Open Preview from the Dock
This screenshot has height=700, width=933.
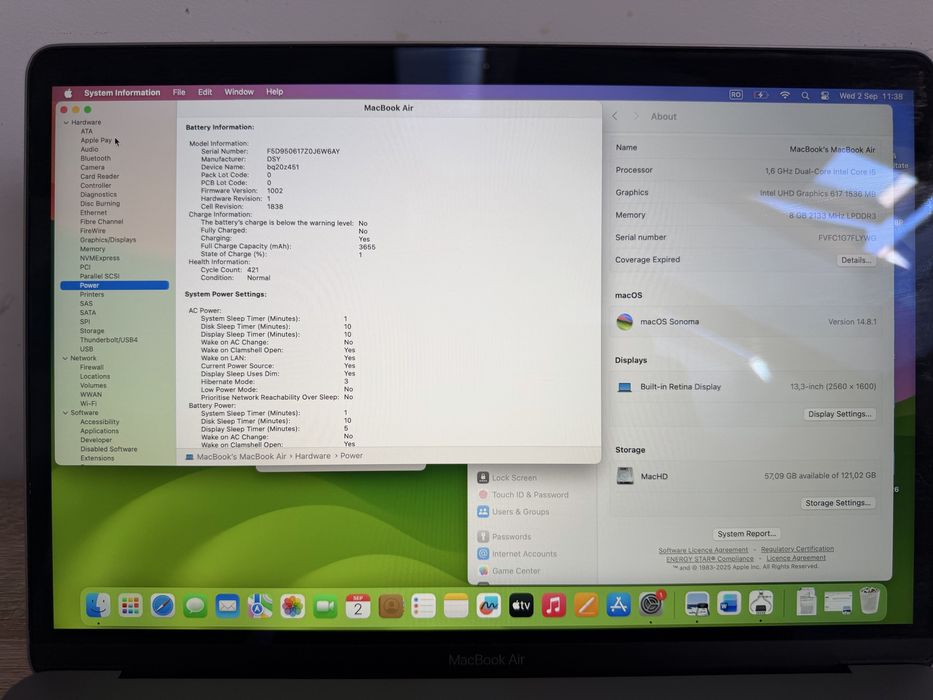pos(697,605)
